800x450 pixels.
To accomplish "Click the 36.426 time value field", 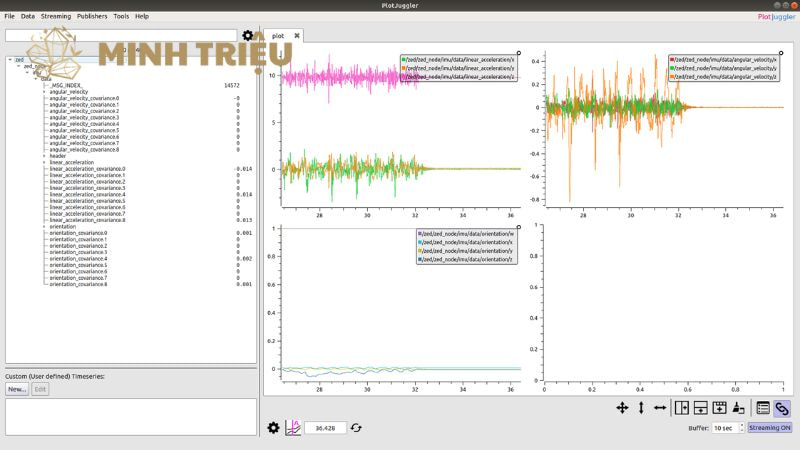I will pos(325,428).
